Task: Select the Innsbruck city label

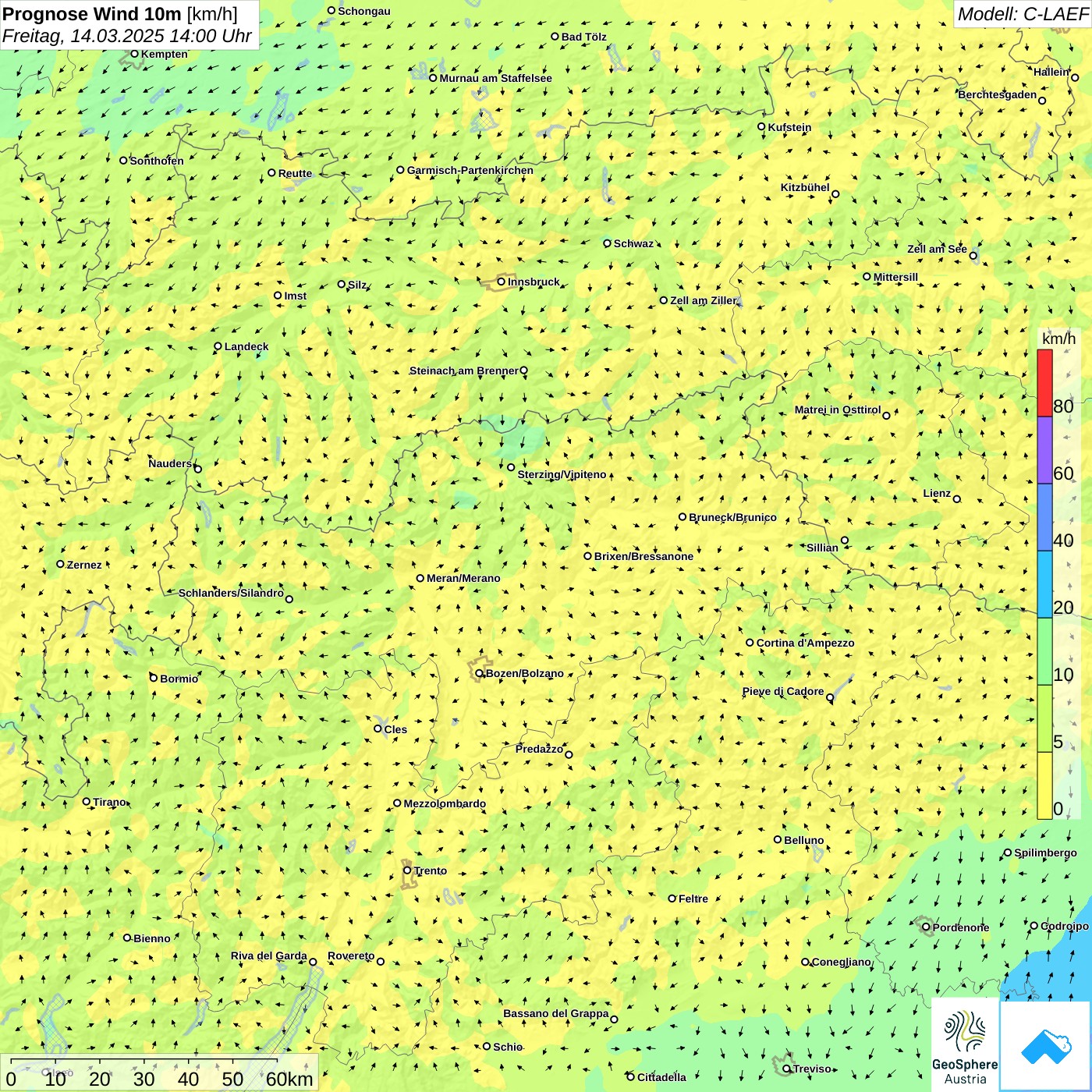Action: [534, 282]
